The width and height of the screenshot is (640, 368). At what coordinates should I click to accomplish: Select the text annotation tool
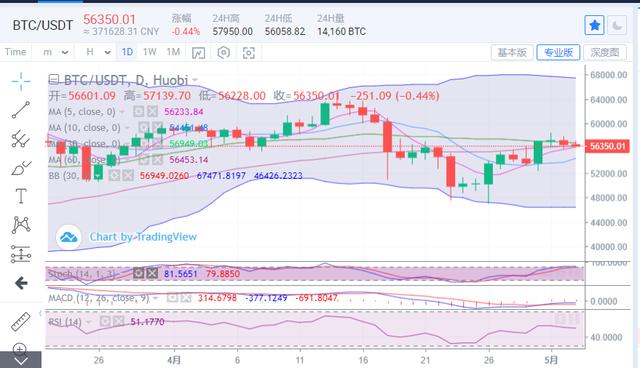(x=21, y=196)
